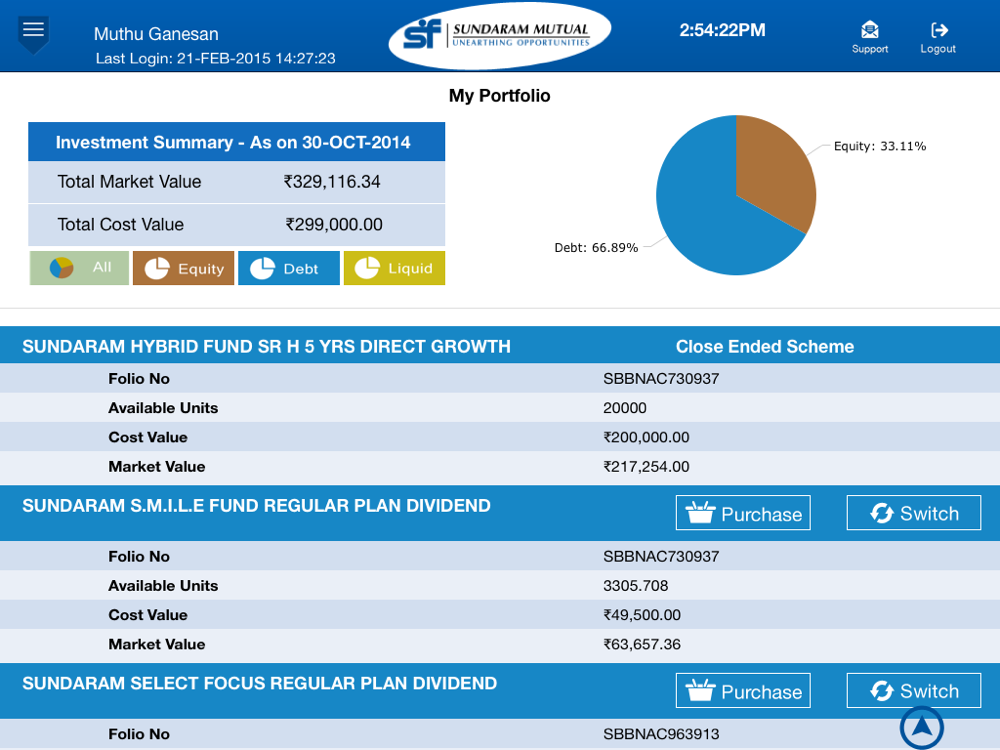This screenshot has width=1000, height=750.
Task: Click the Last Login timestamp
Action: pyautogui.click(x=216, y=59)
